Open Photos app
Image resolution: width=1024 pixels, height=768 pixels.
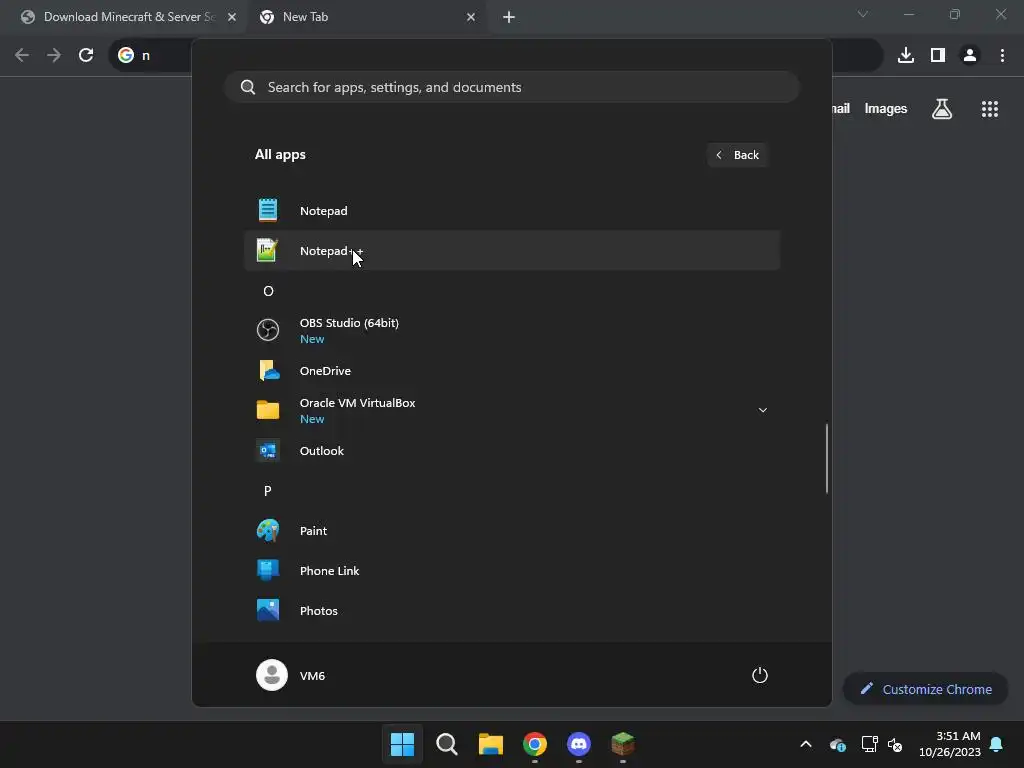pyautogui.click(x=512, y=611)
